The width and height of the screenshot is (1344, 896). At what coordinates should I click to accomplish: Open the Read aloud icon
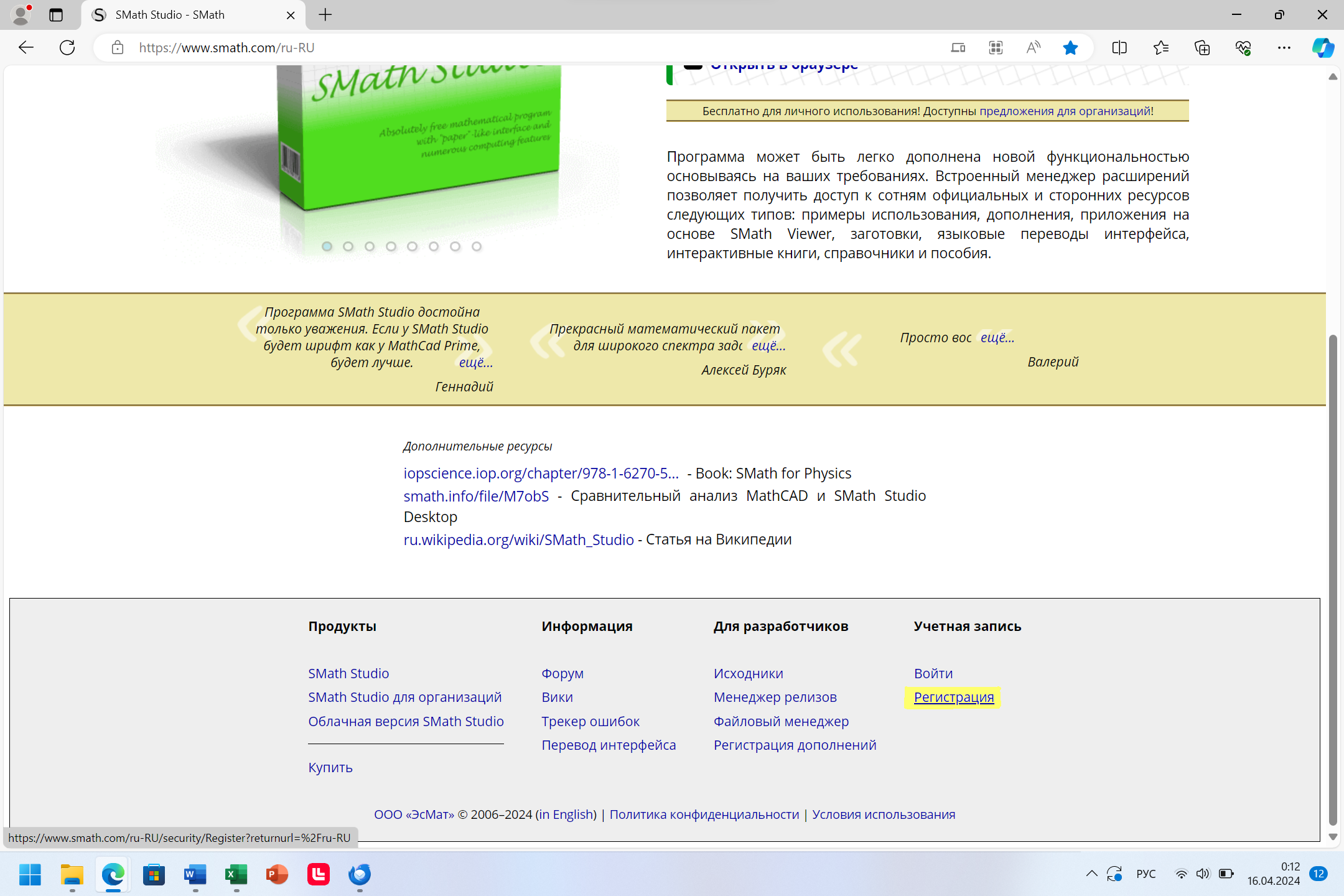(1033, 48)
